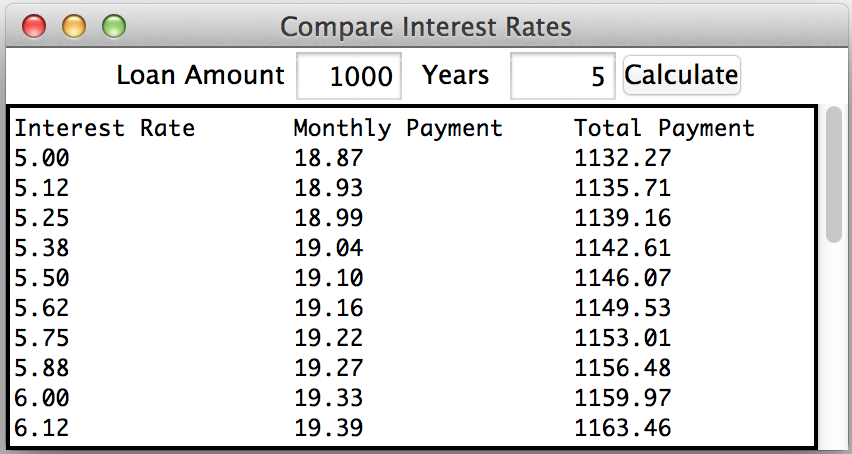Click the 1139.16 total payment value
Screen dimensions: 852x454
[x=622, y=218]
